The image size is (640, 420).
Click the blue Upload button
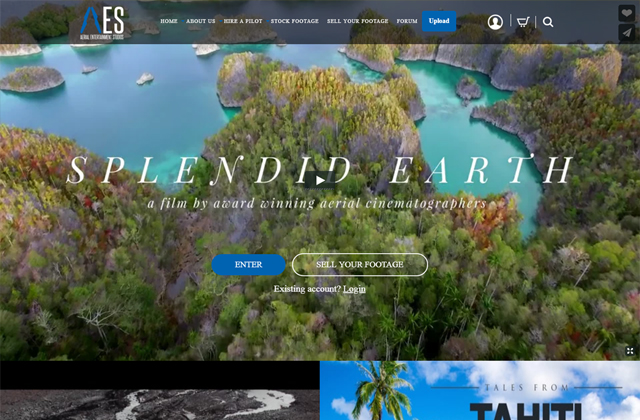click(x=439, y=21)
